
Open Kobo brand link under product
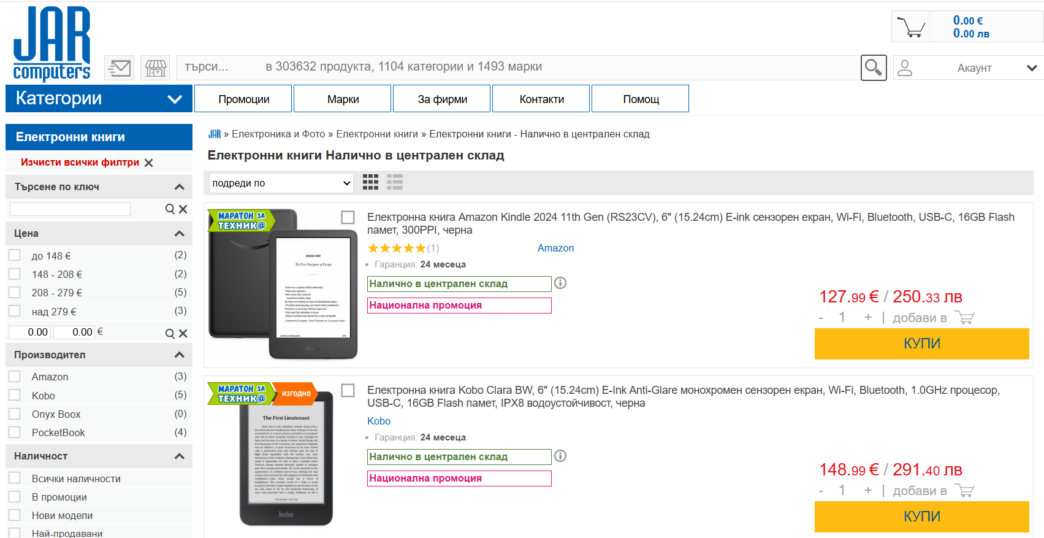coord(379,421)
